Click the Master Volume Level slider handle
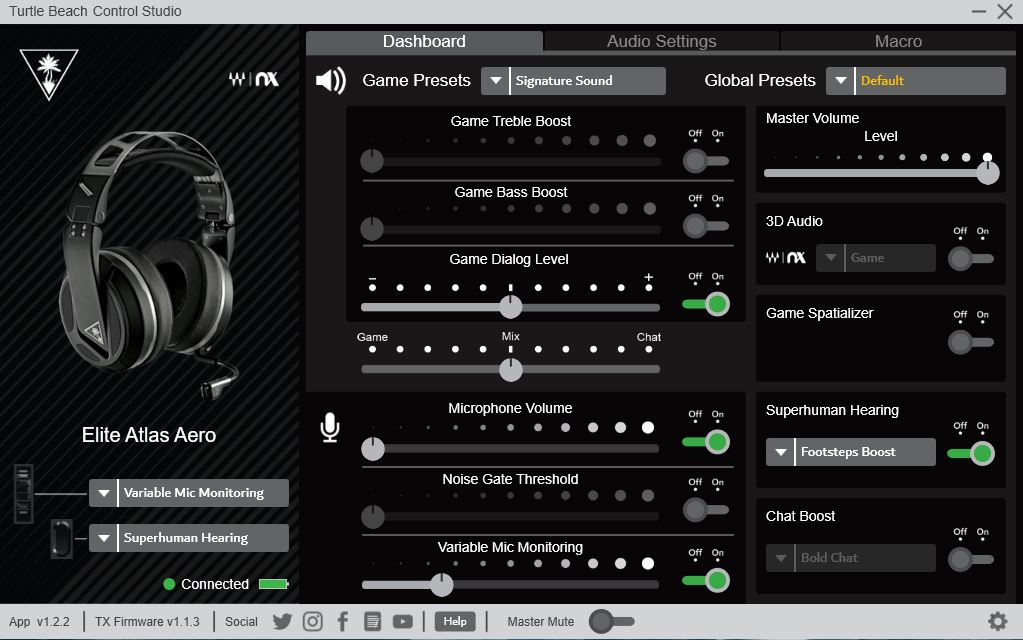 coord(987,173)
